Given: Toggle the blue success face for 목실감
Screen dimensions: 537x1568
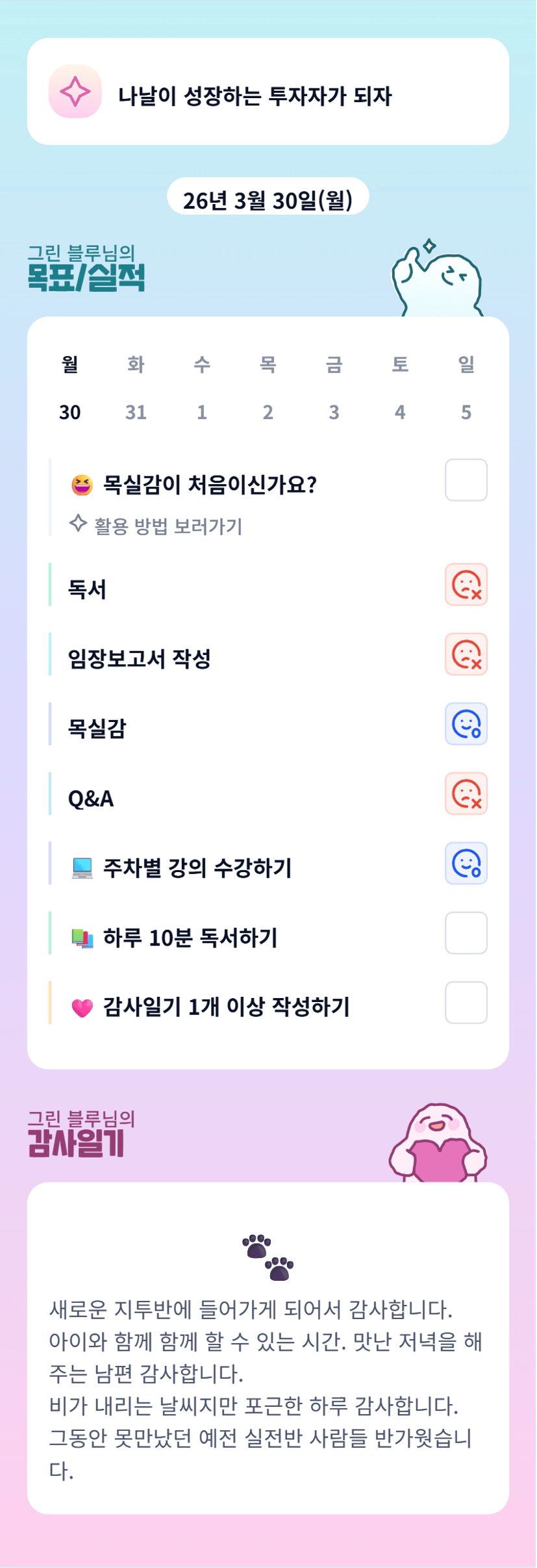Looking at the screenshot, I should point(466,724).
